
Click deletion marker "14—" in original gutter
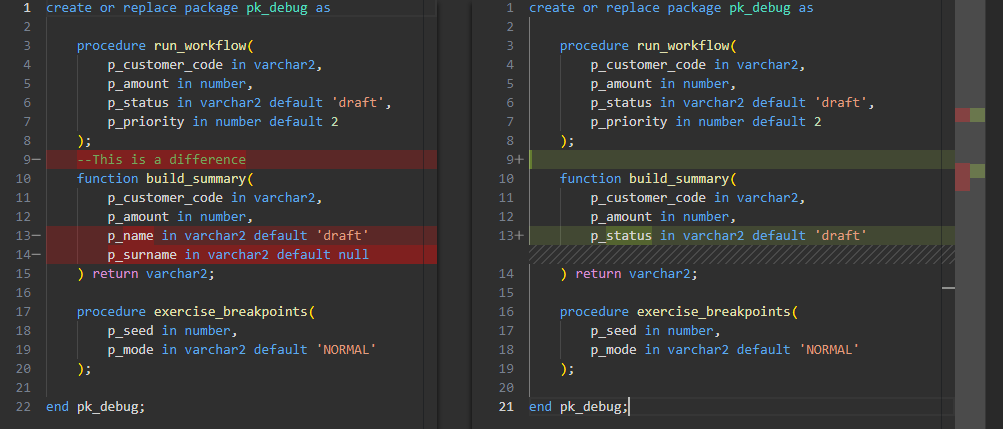28,254
